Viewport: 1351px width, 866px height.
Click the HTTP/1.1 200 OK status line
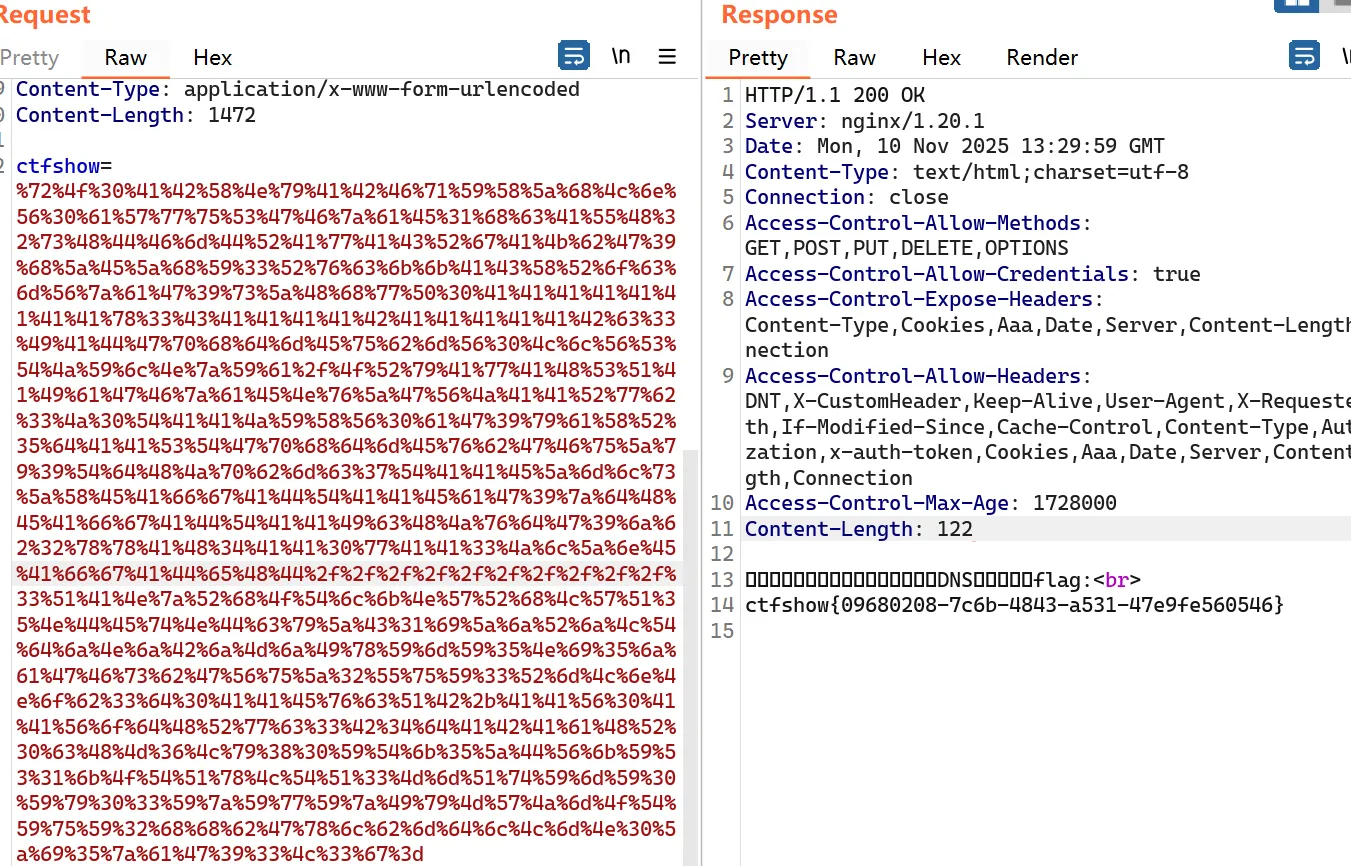[835, 96]
